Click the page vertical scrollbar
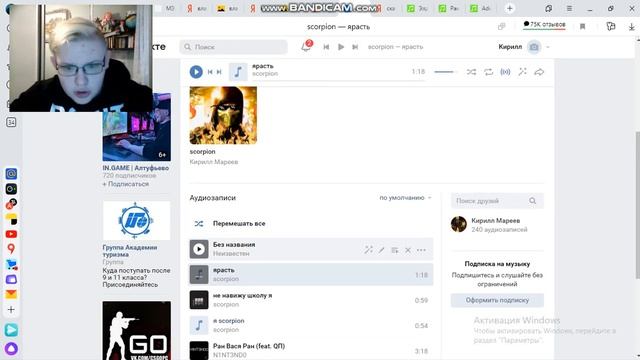This screenshot has height=360, width=640. [638, 206]
